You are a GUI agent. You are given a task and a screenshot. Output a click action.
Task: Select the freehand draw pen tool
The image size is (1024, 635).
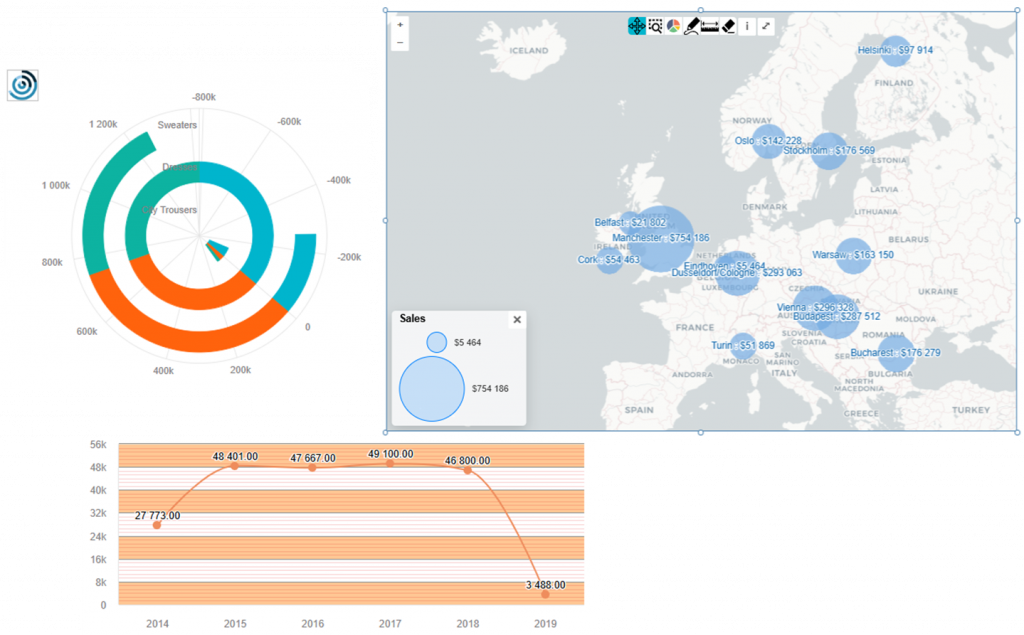pyautogui.click(x=692, y=26)
